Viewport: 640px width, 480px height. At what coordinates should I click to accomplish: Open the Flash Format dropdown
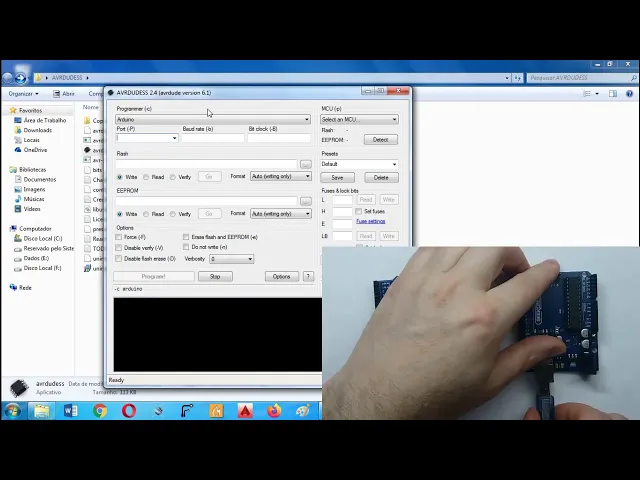[281, 176]
